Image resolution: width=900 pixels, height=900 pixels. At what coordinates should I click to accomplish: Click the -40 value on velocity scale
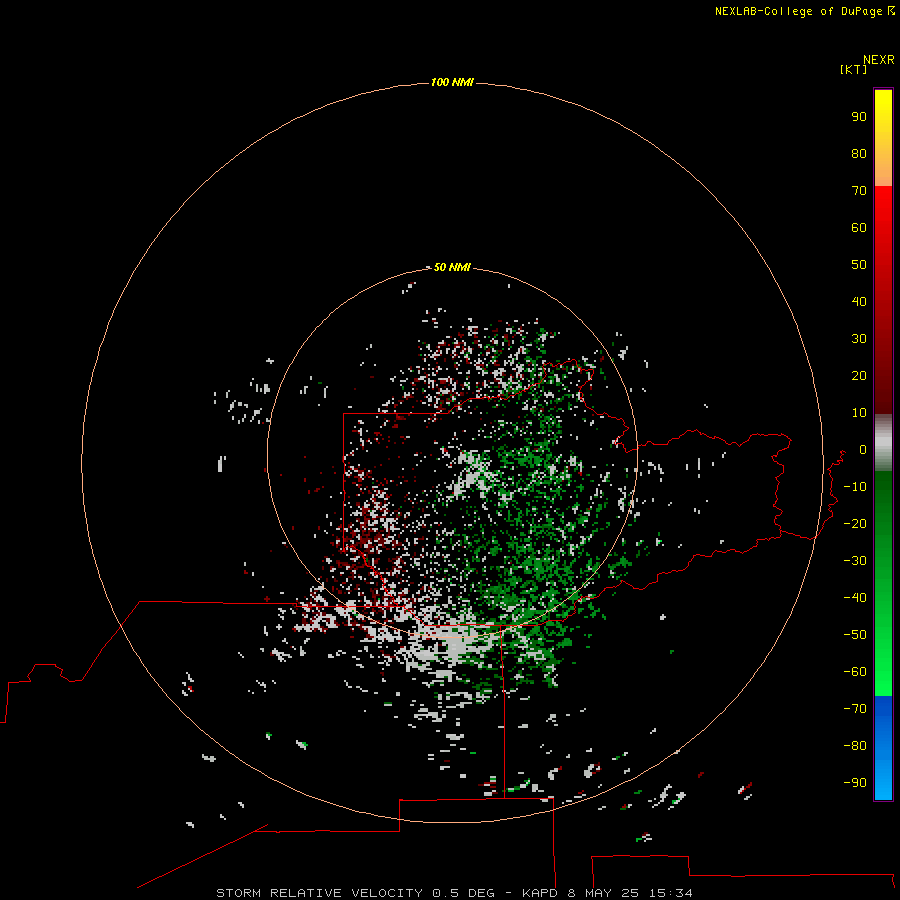(855, 598)
